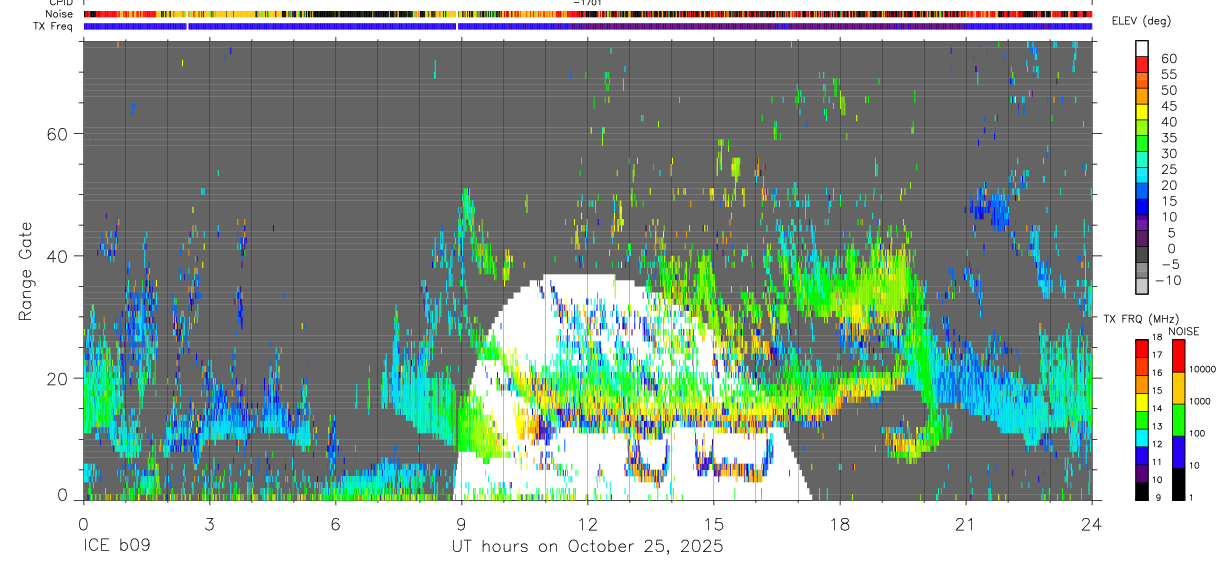
Task: Click the green NOISE segment between 100 and 1000
Action: point(1179,419)
